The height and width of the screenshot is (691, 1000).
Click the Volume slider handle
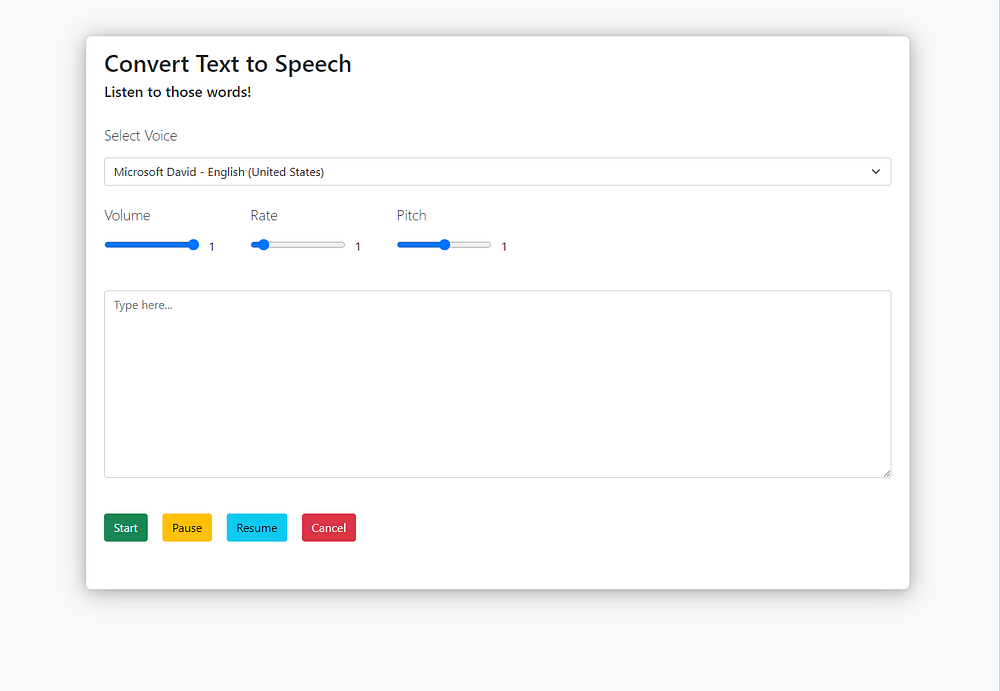click(x=193, y=245)
